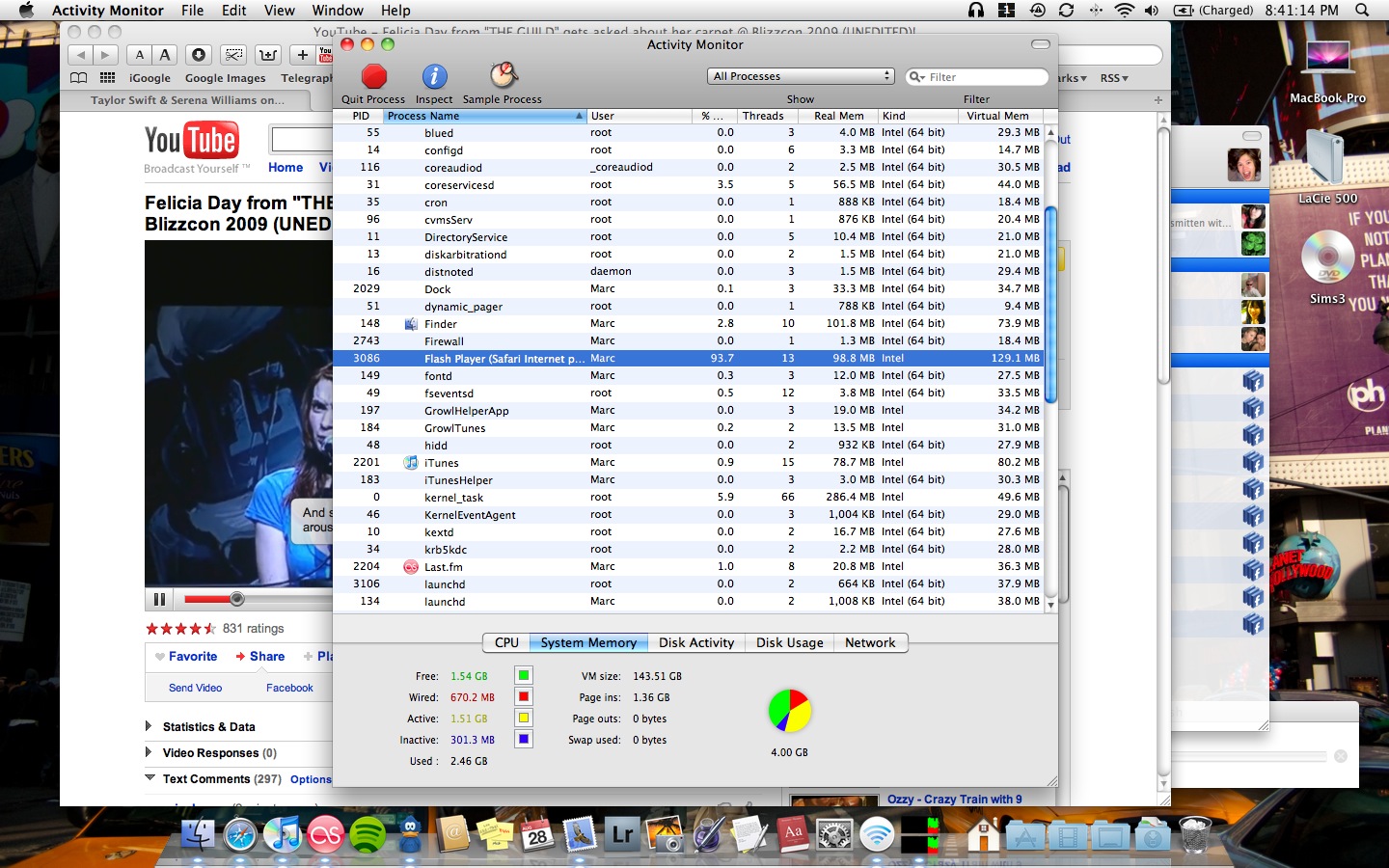Click the iTunes icon in the iTunes process row

[x=411, y=463]
